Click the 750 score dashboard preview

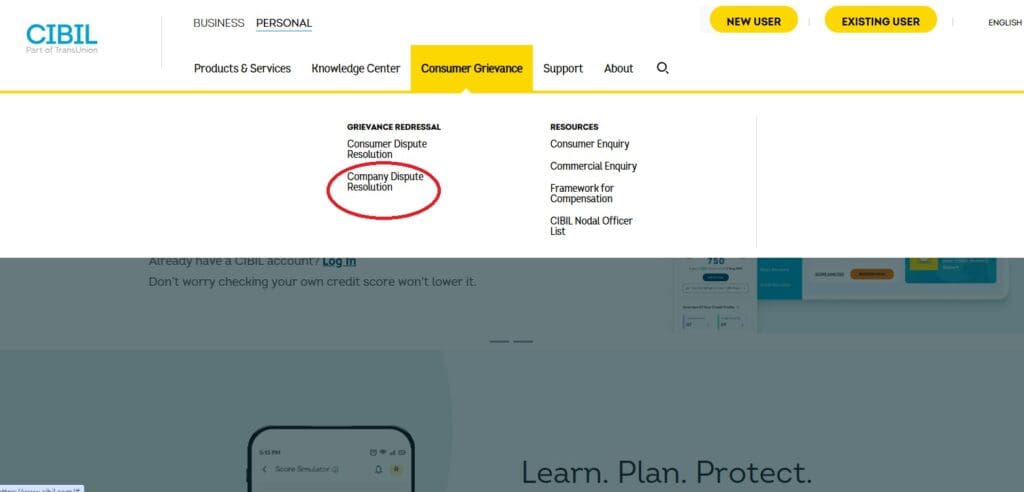point(715,294)
